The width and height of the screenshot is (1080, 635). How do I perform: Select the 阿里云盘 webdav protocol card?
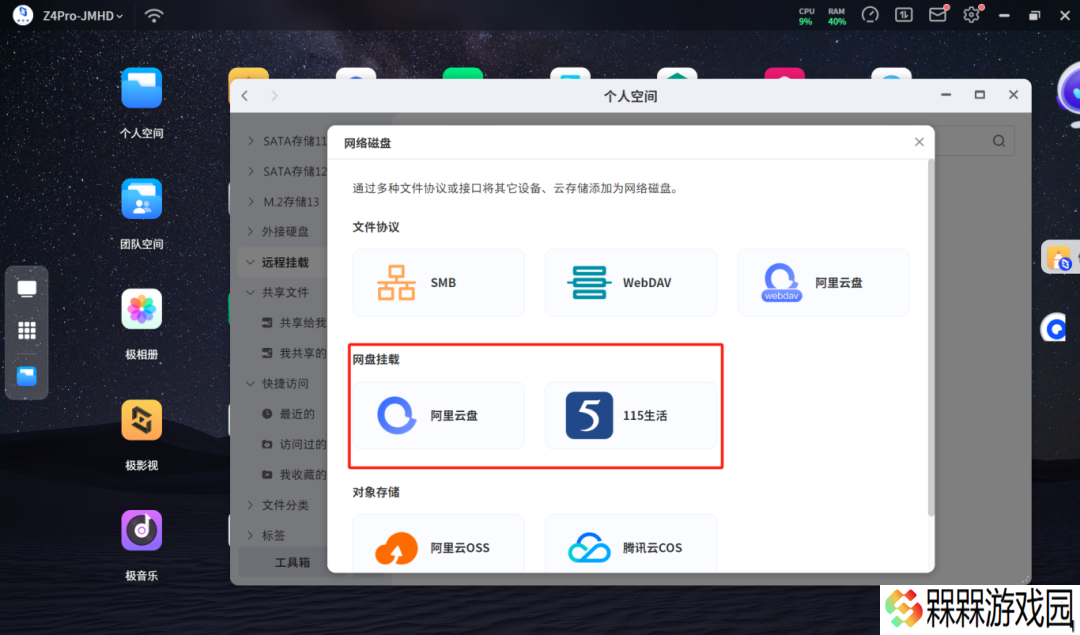click(x=823, y=282)
